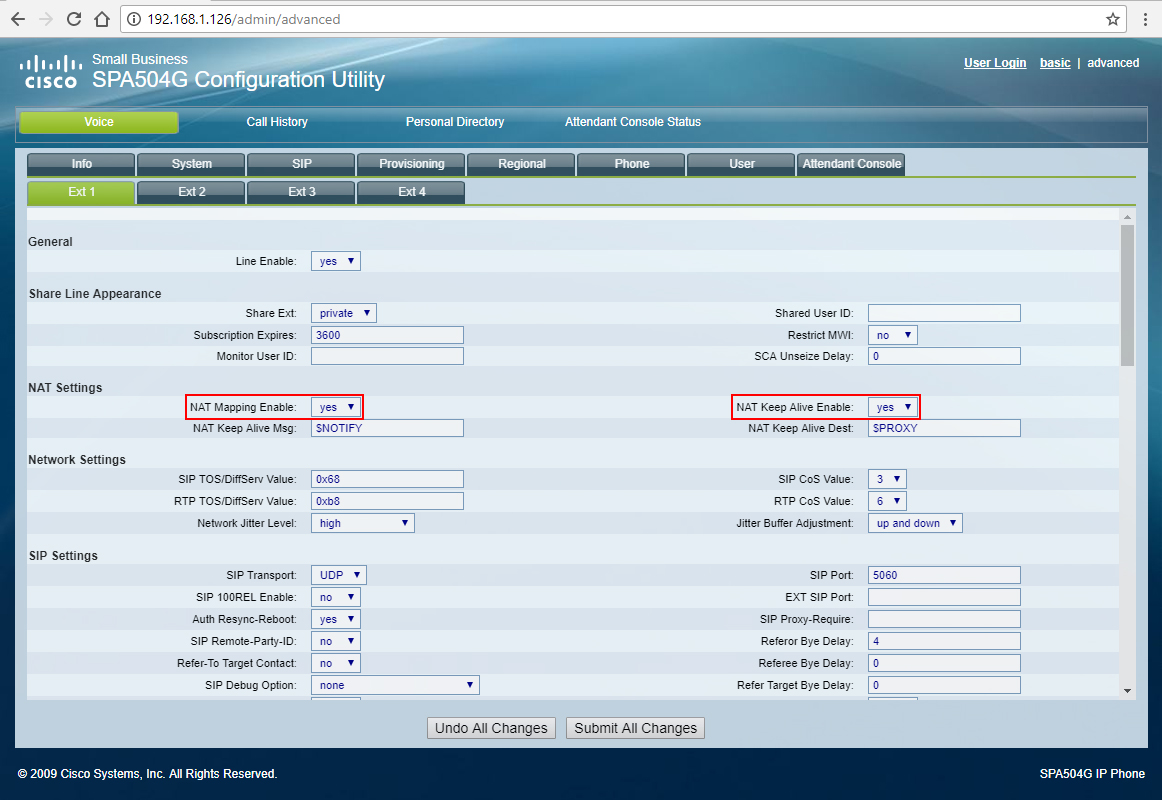Screen dimensions: 1162x800
Task: Click the SIP TOS/DiffServ Value field
Action: (388, 479)
